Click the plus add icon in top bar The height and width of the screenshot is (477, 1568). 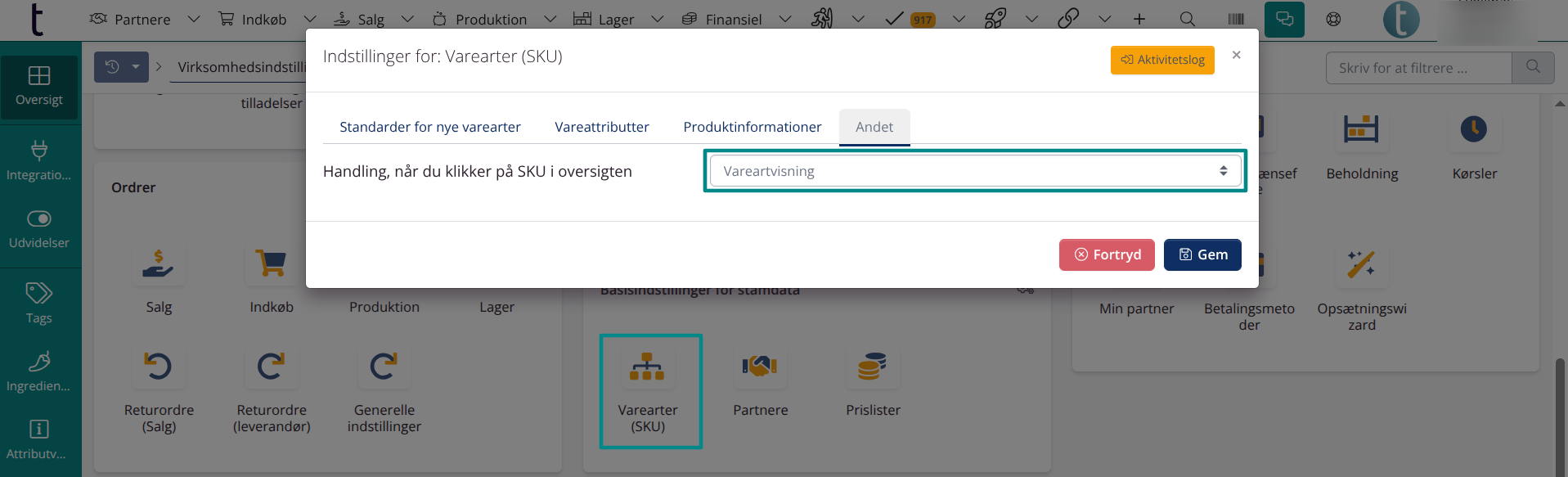tap(1139, 19)
